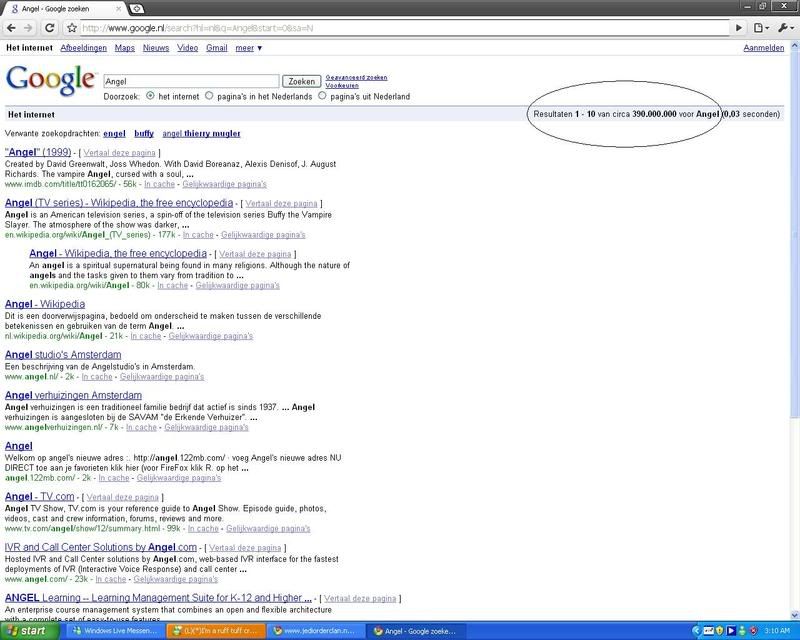Open a new tab with the plus button
Image resolution: width=800 pixels, height=640 pixels.
click(x=137, y=9)
